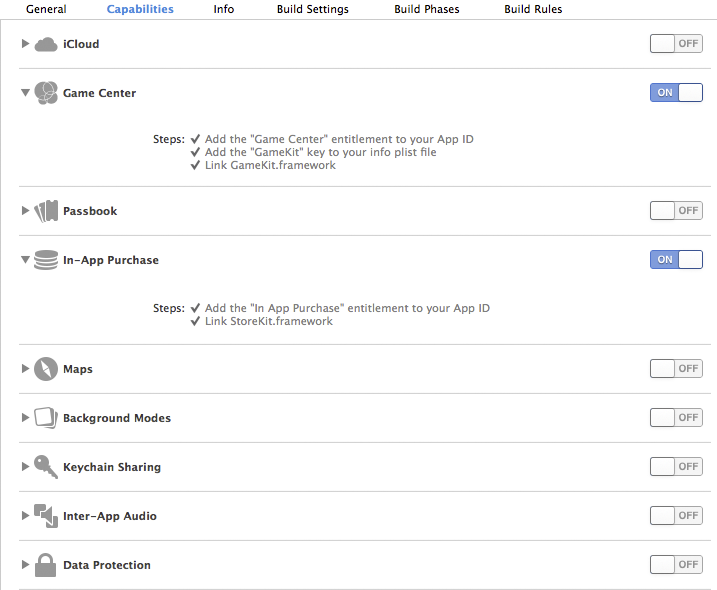Click the Keychain Sharing key icon

46,467
